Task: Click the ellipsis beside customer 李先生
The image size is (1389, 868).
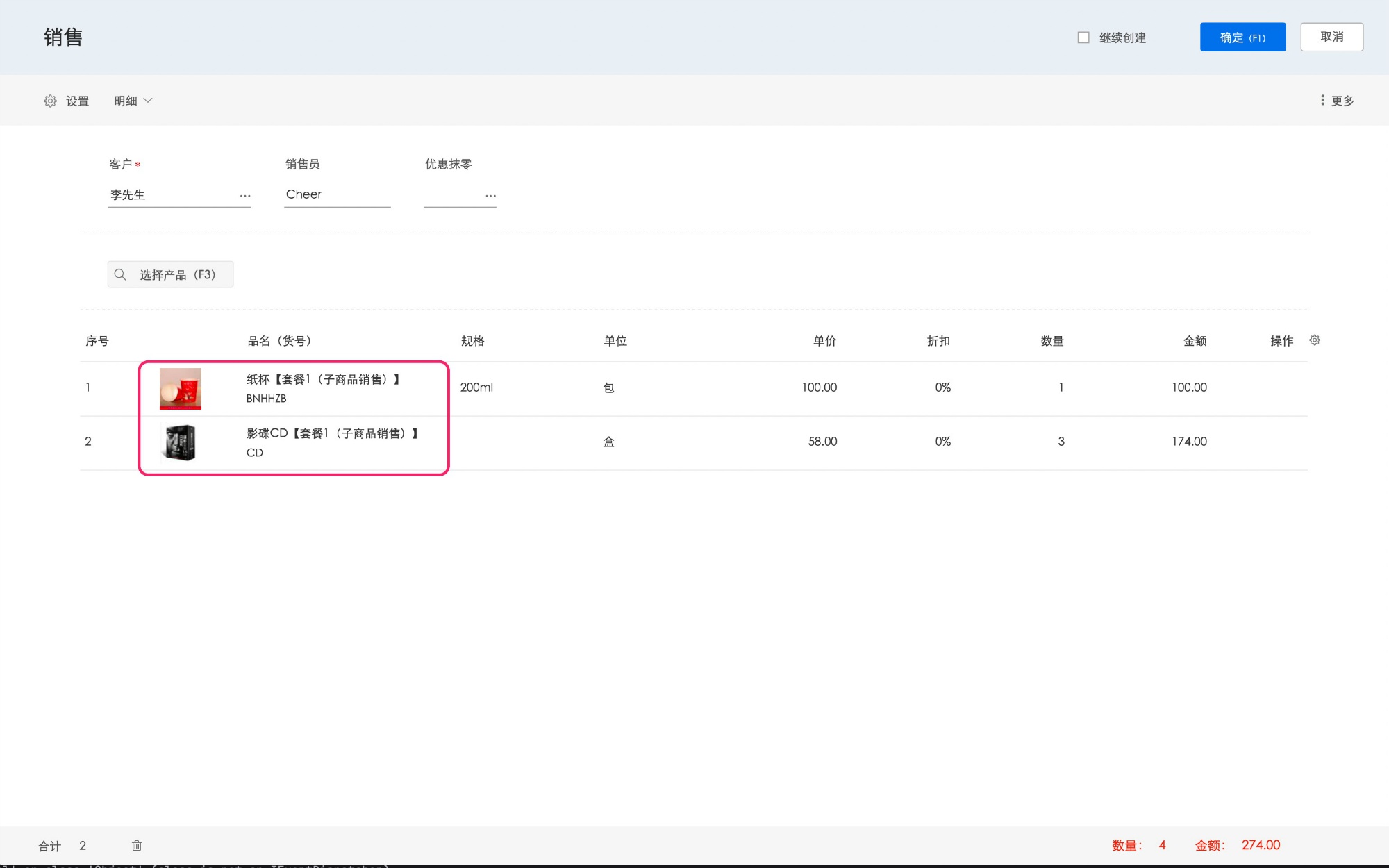Action: point(245,196)
